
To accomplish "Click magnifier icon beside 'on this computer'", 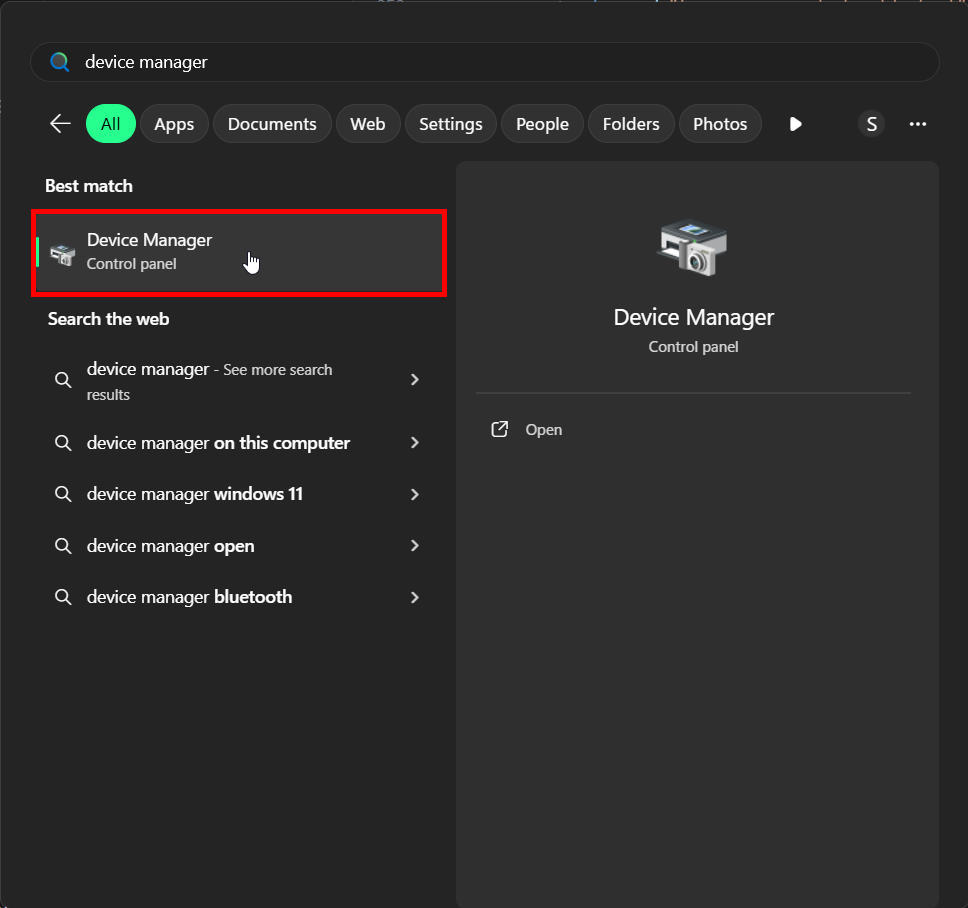I will [x=63, y=443].
